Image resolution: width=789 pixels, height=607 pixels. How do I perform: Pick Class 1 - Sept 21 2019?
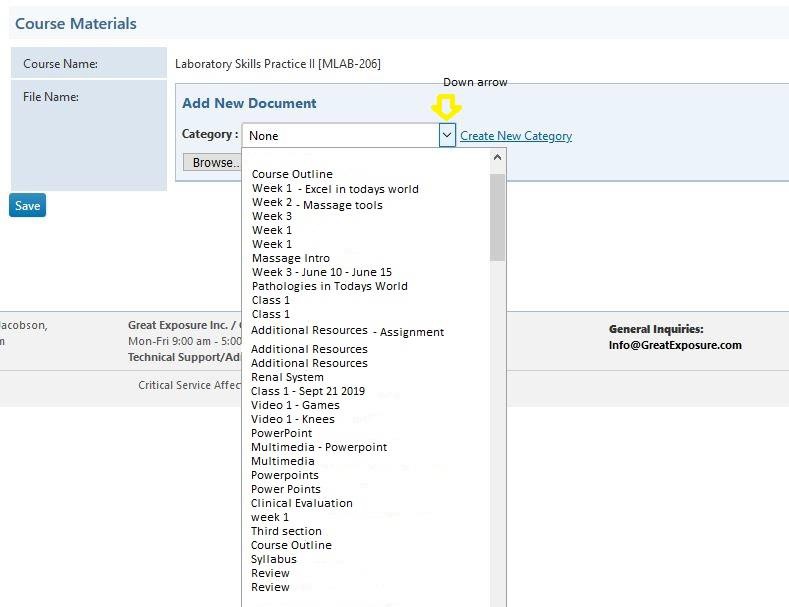pyautogui.click(x=308, y=391)
